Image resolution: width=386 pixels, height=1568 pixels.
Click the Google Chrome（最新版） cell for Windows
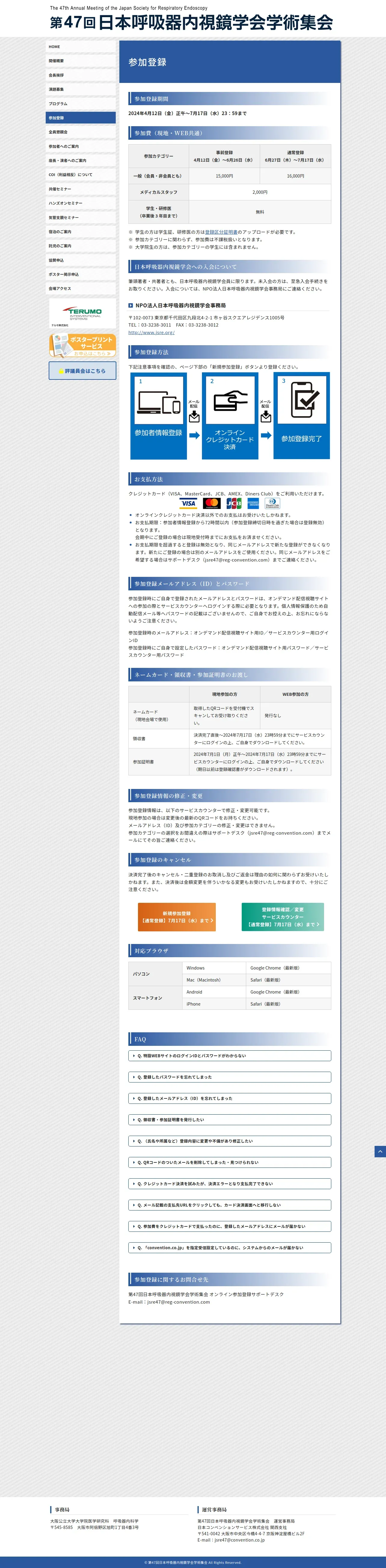289,967
